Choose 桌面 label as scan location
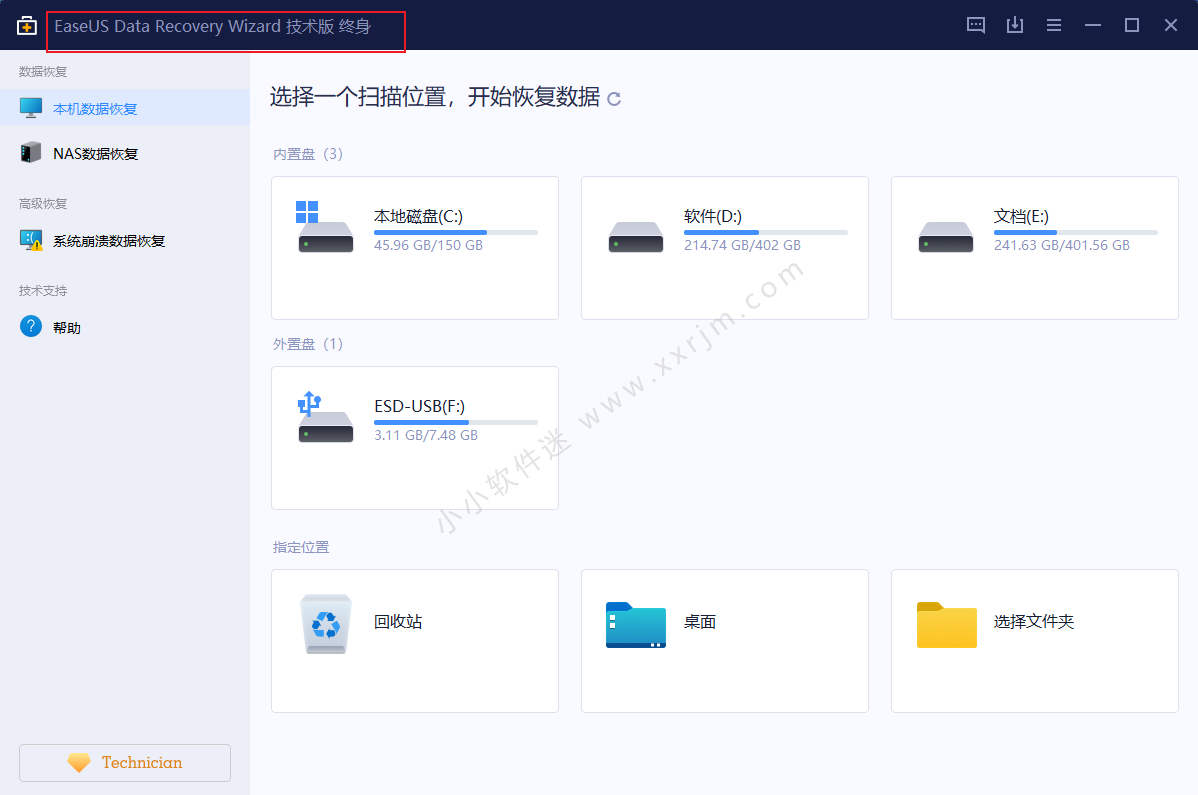Viewport: 1198px width, 795px height. [x=700, y=622]
